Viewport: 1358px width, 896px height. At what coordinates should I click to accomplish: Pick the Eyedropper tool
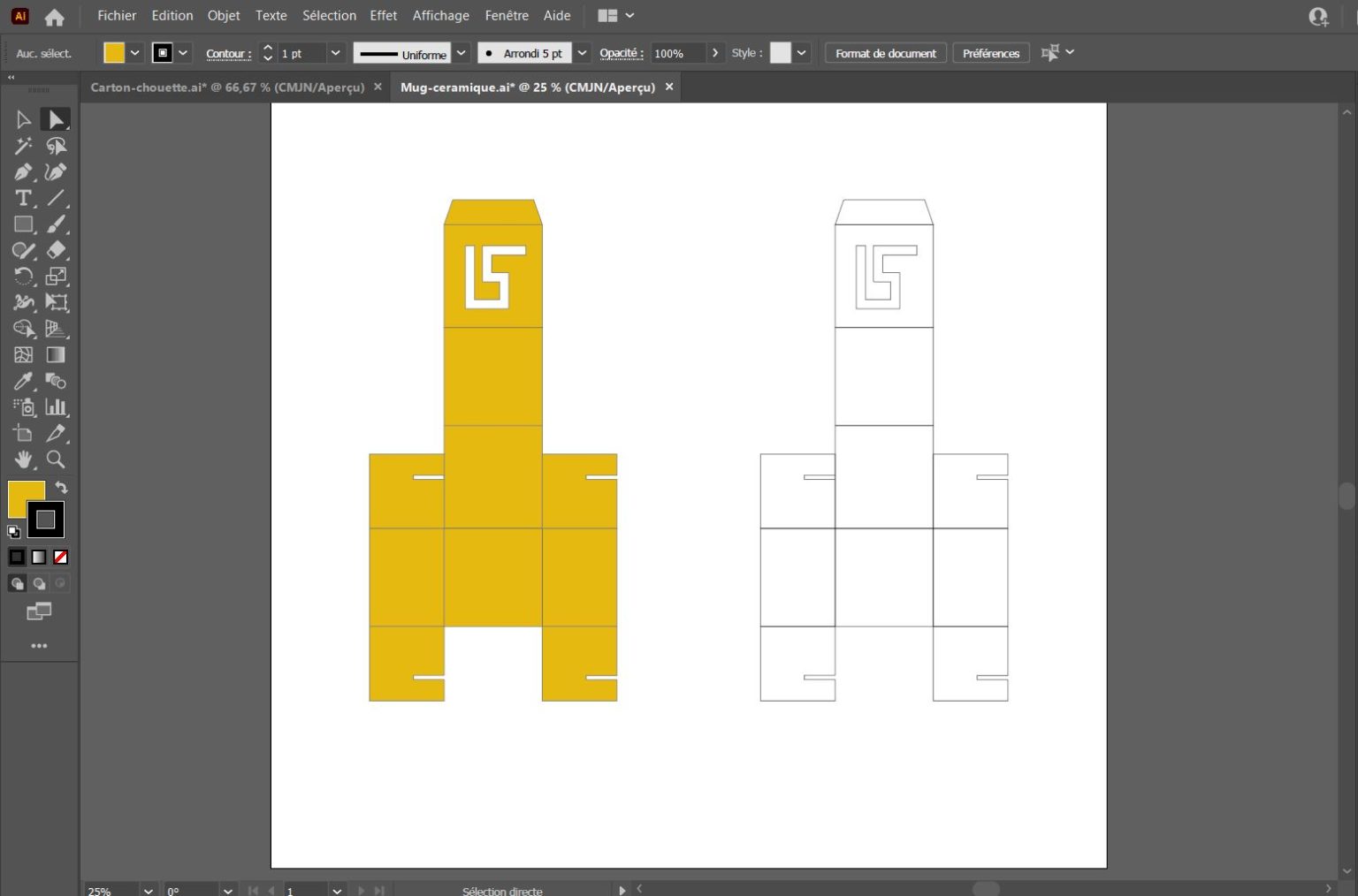tap(23, 381)
